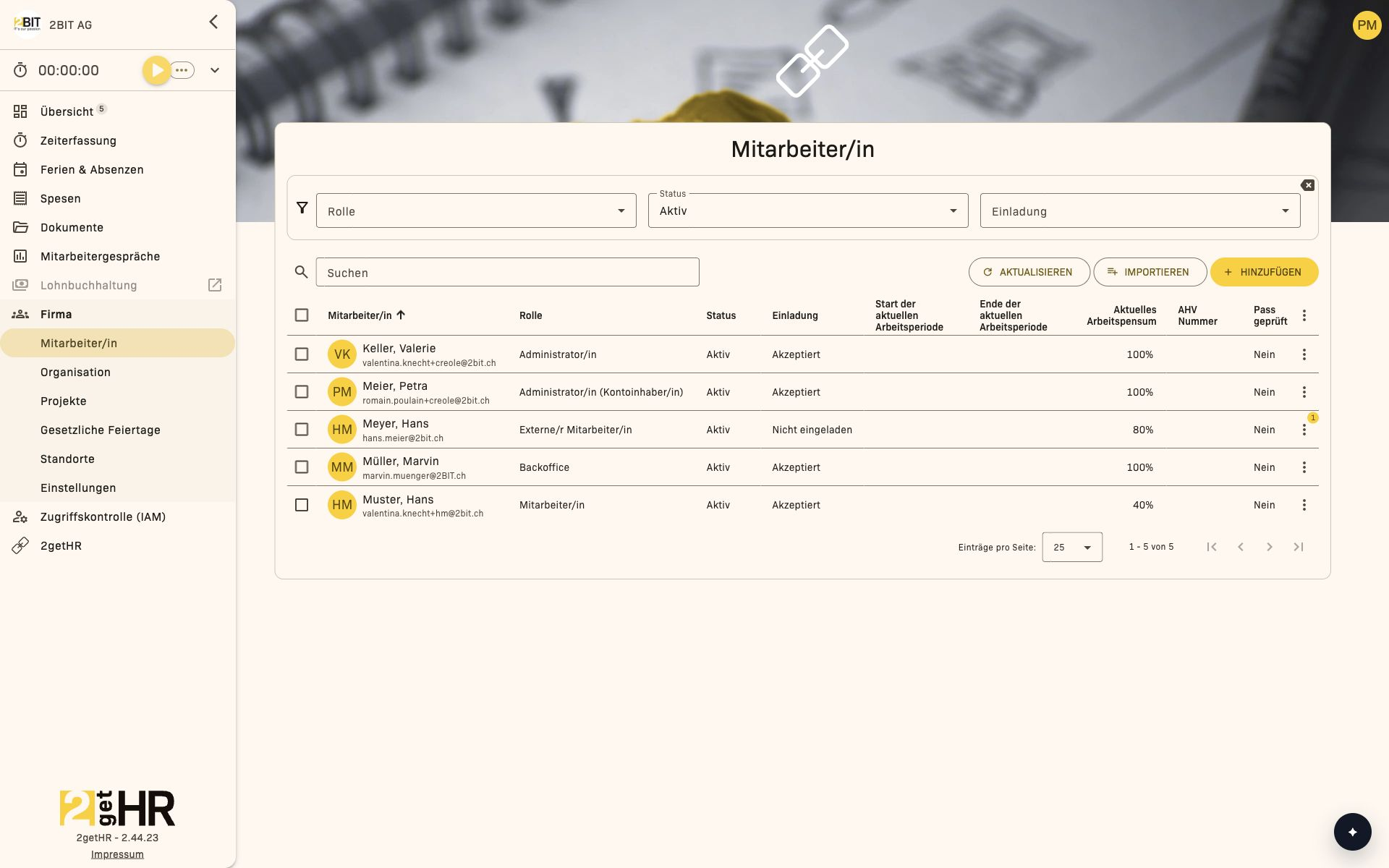Open the PM user avatar menu

tap(1367, 25)
